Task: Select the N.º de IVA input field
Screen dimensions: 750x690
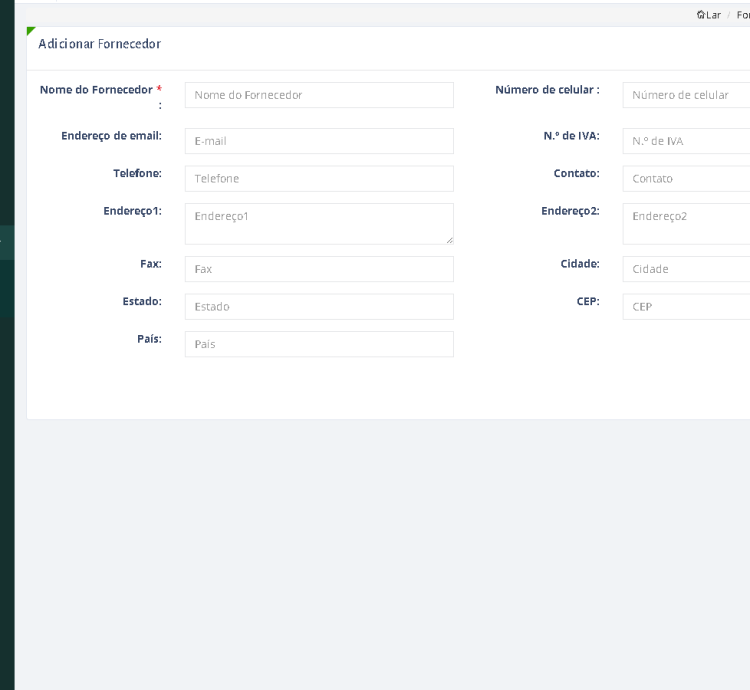Action: click(x=687, y=141)
